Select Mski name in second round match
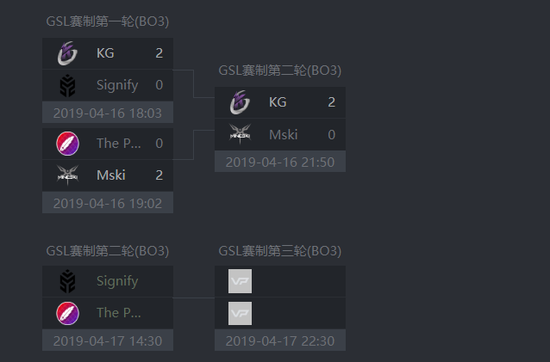 click(x=283, y=135)
